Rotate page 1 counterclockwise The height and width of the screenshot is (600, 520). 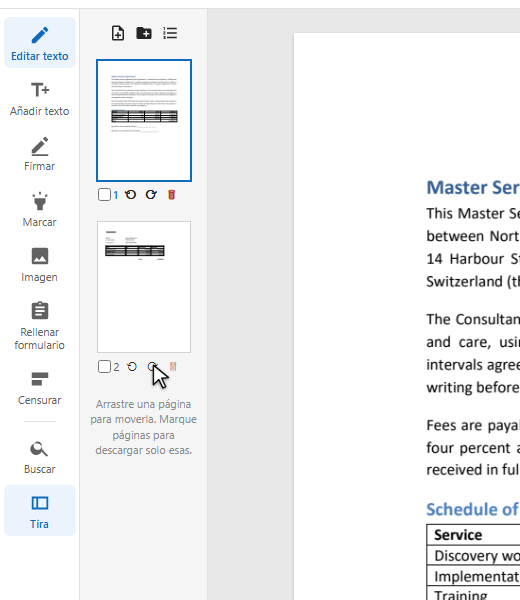pos(130,195)
